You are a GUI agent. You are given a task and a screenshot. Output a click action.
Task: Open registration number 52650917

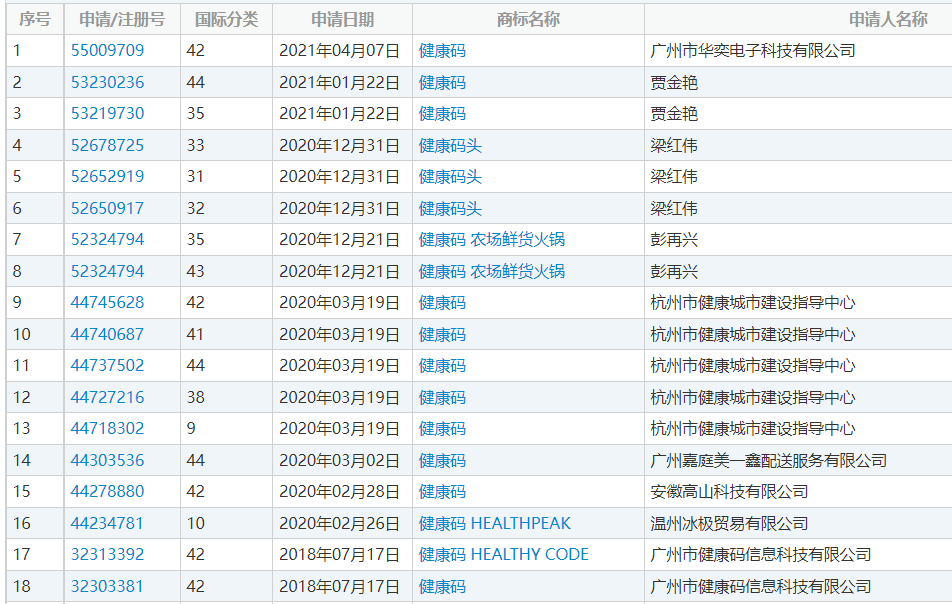click(107, 209)
